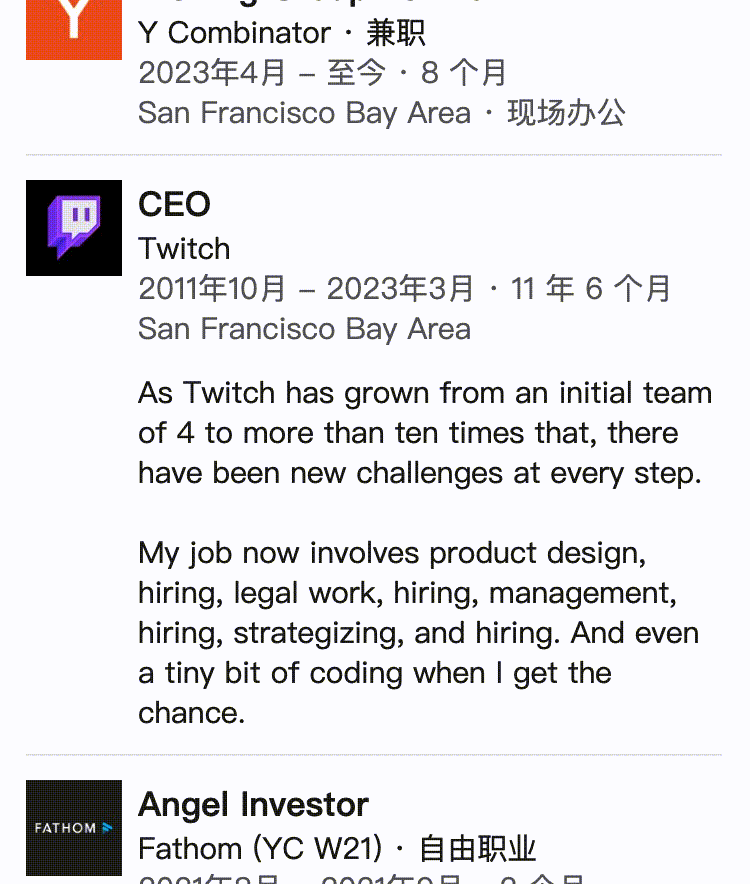
Task: Click the 兼职 employment type label
Action: click(x=396, y=33)
